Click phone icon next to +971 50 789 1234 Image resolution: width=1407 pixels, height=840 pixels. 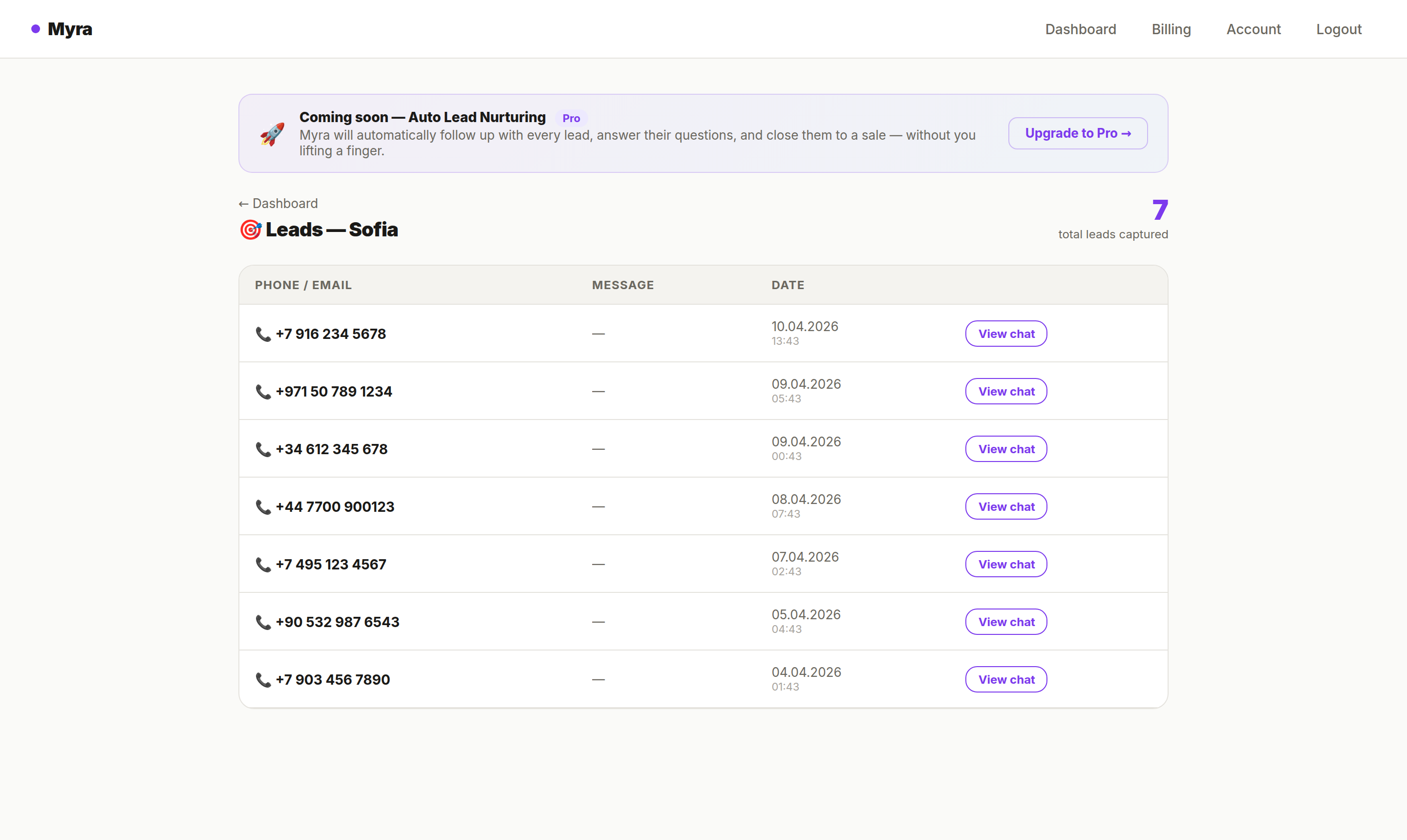263,392
